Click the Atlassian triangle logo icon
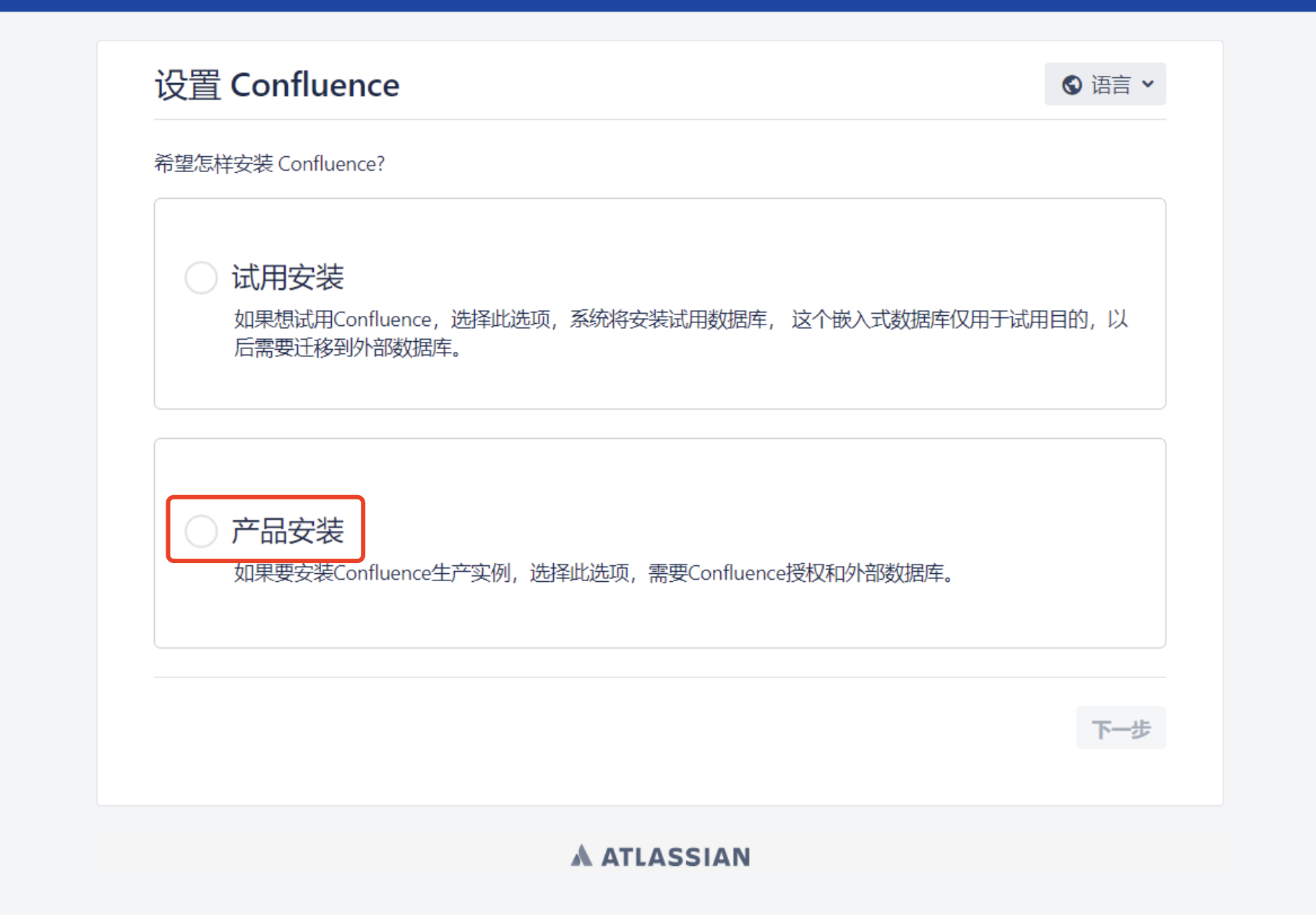The image size is (1316, 915). 581,856
